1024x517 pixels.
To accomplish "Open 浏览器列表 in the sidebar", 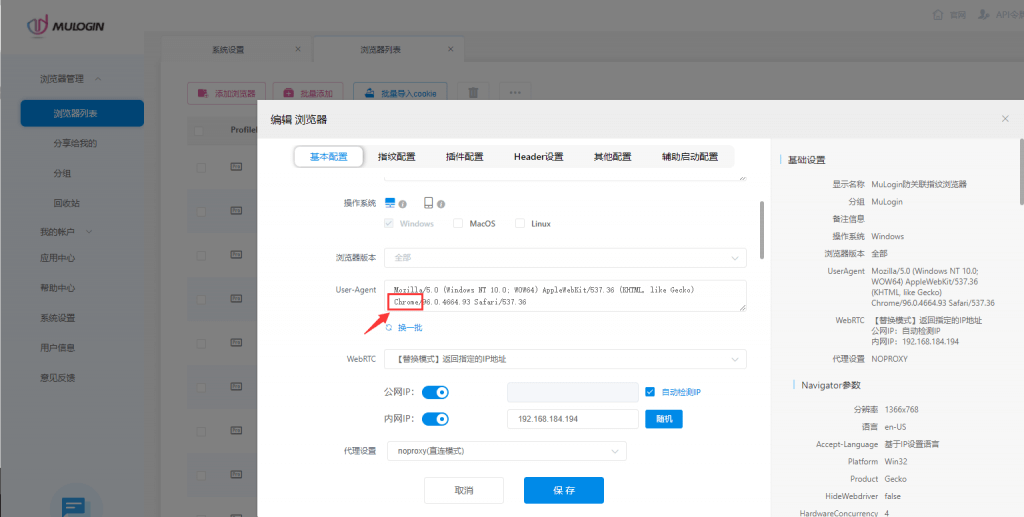I will tap(82, 114).
